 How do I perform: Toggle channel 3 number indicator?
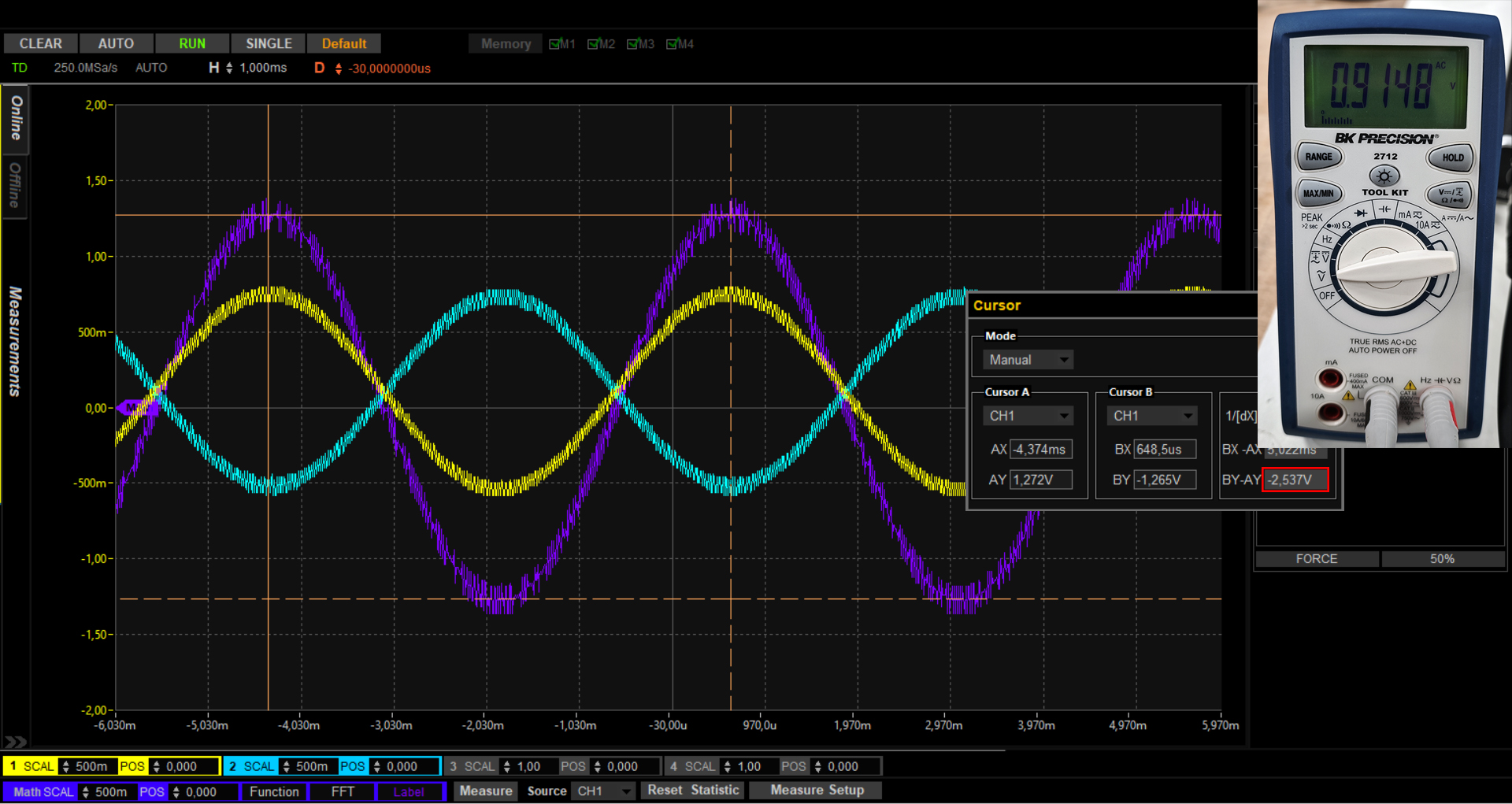[453, 766]
